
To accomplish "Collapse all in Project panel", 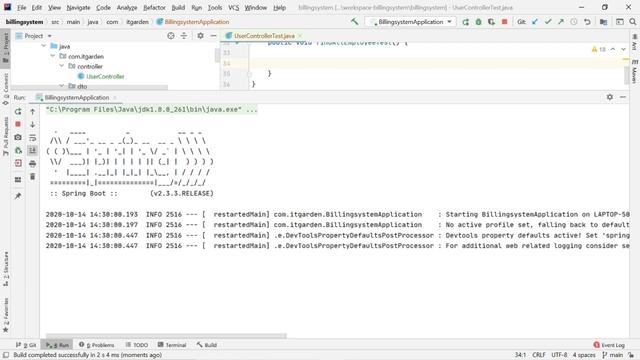I will click(184, 36).
